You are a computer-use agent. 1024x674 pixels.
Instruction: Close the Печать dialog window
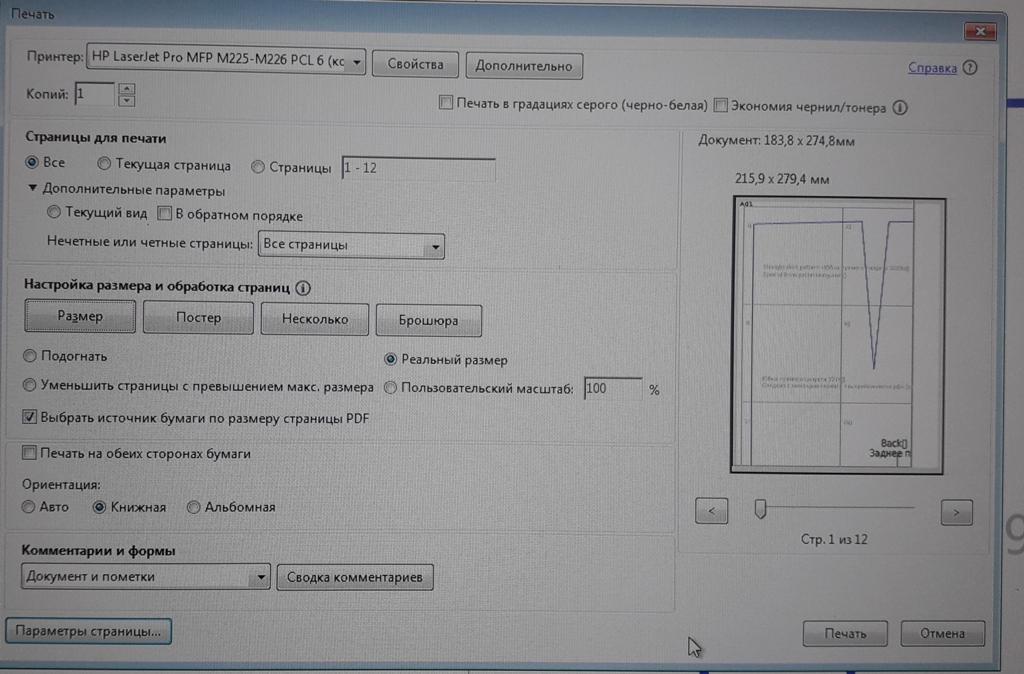(979, 33)
